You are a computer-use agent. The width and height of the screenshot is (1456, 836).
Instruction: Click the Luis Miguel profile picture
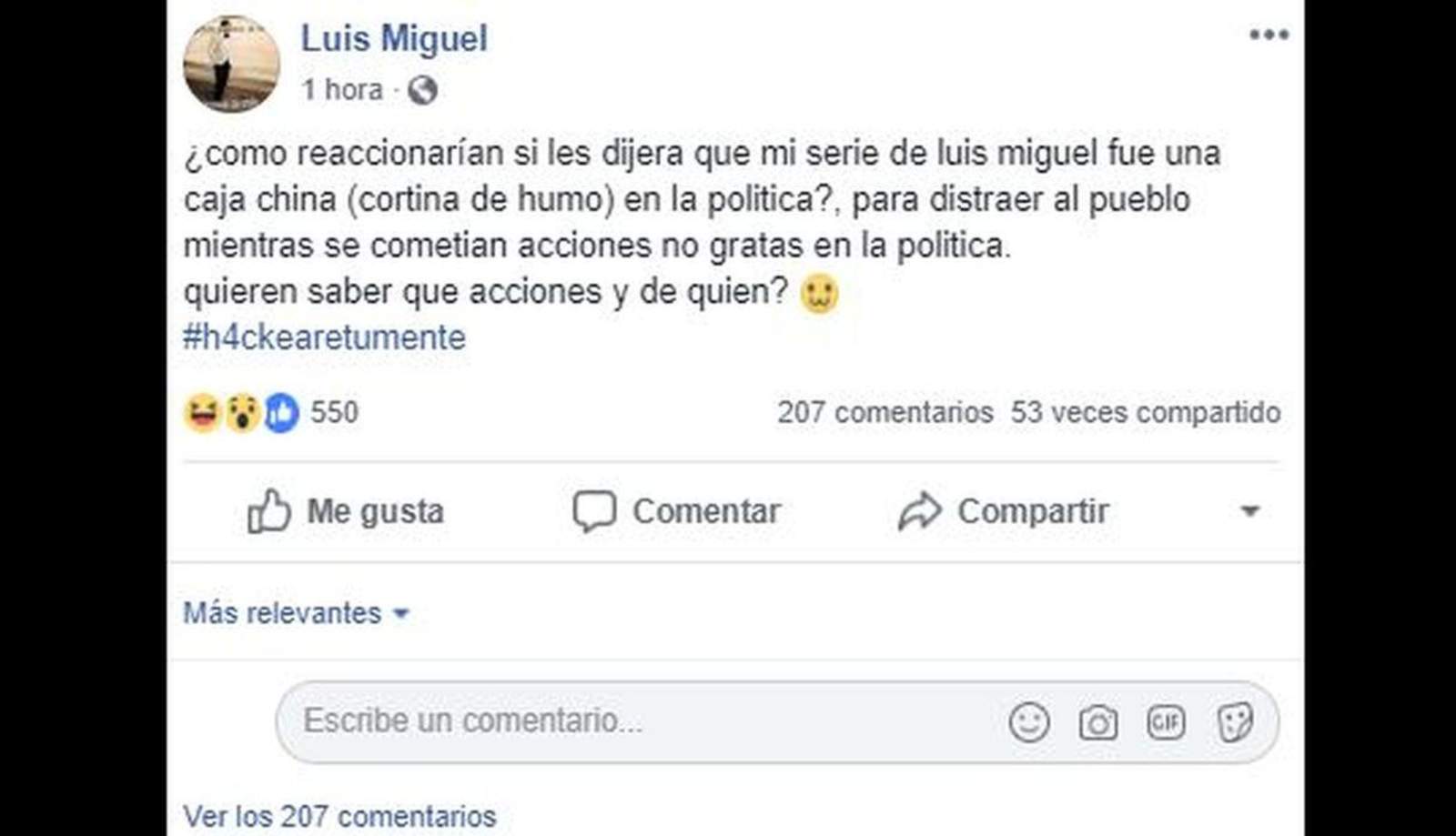point(231,64)
